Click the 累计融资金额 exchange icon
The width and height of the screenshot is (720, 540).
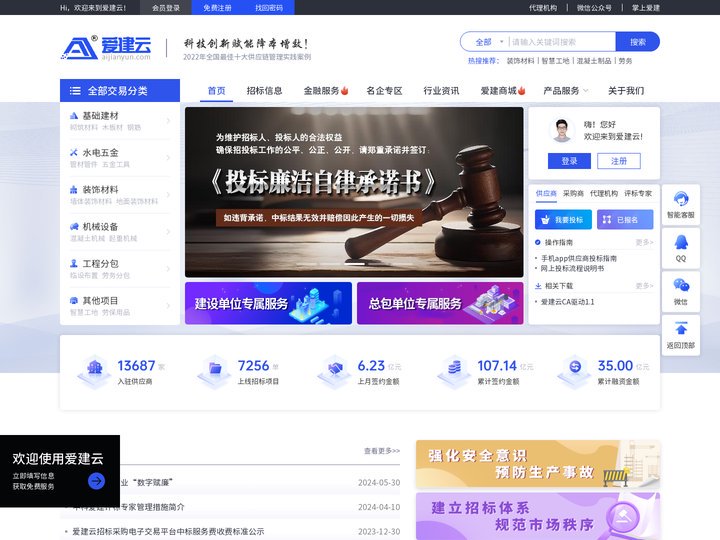coord(574,370)
